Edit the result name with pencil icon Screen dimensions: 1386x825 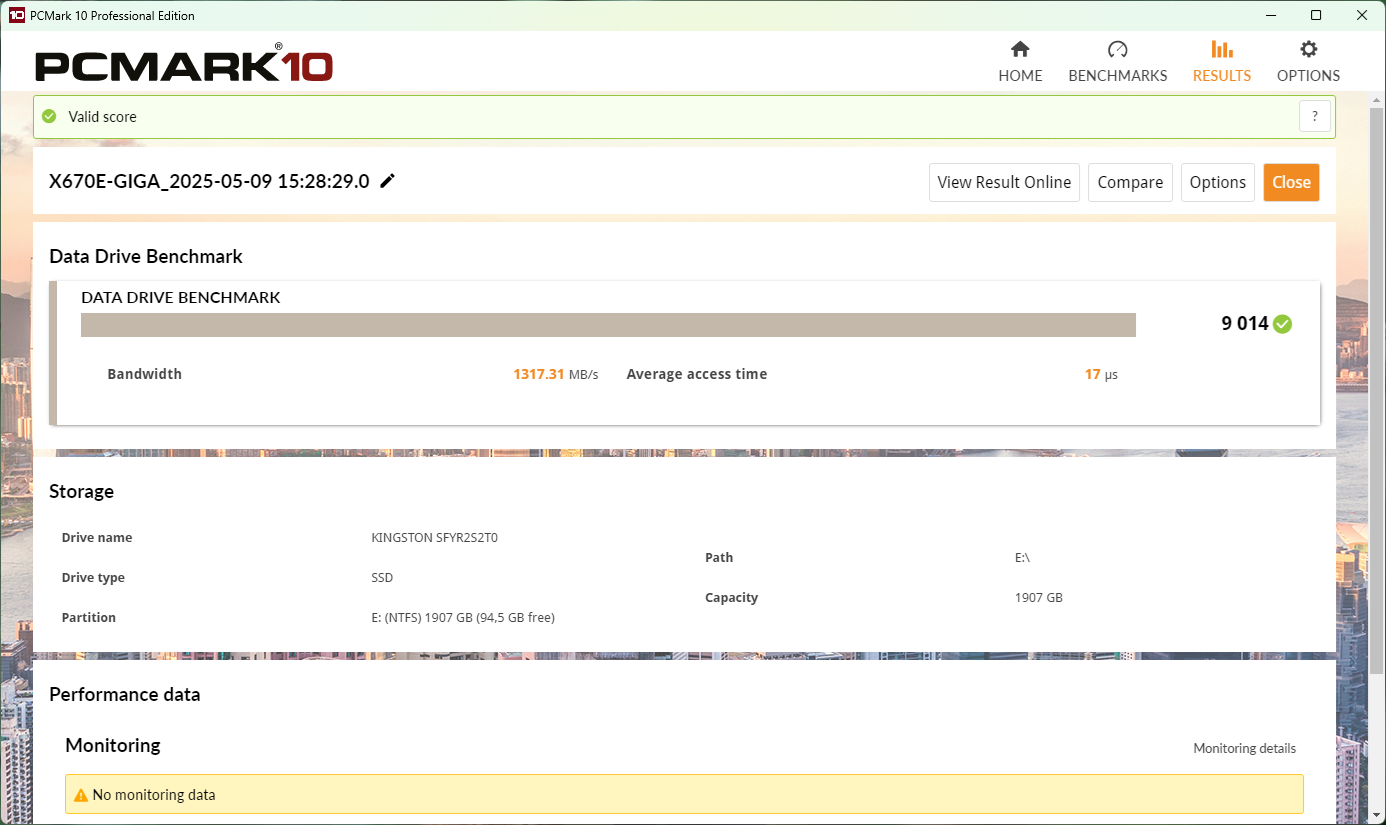[x=388, y=181]
